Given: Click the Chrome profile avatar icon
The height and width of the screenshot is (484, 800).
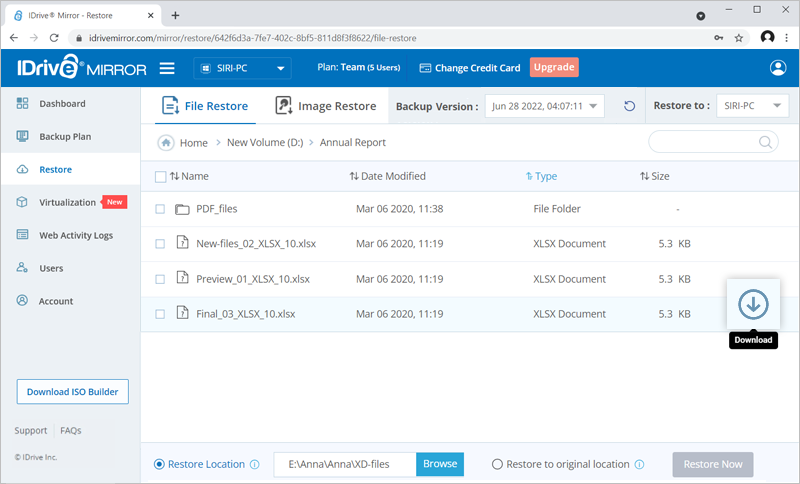Looking at the screenshot, I should click(767, 37).
